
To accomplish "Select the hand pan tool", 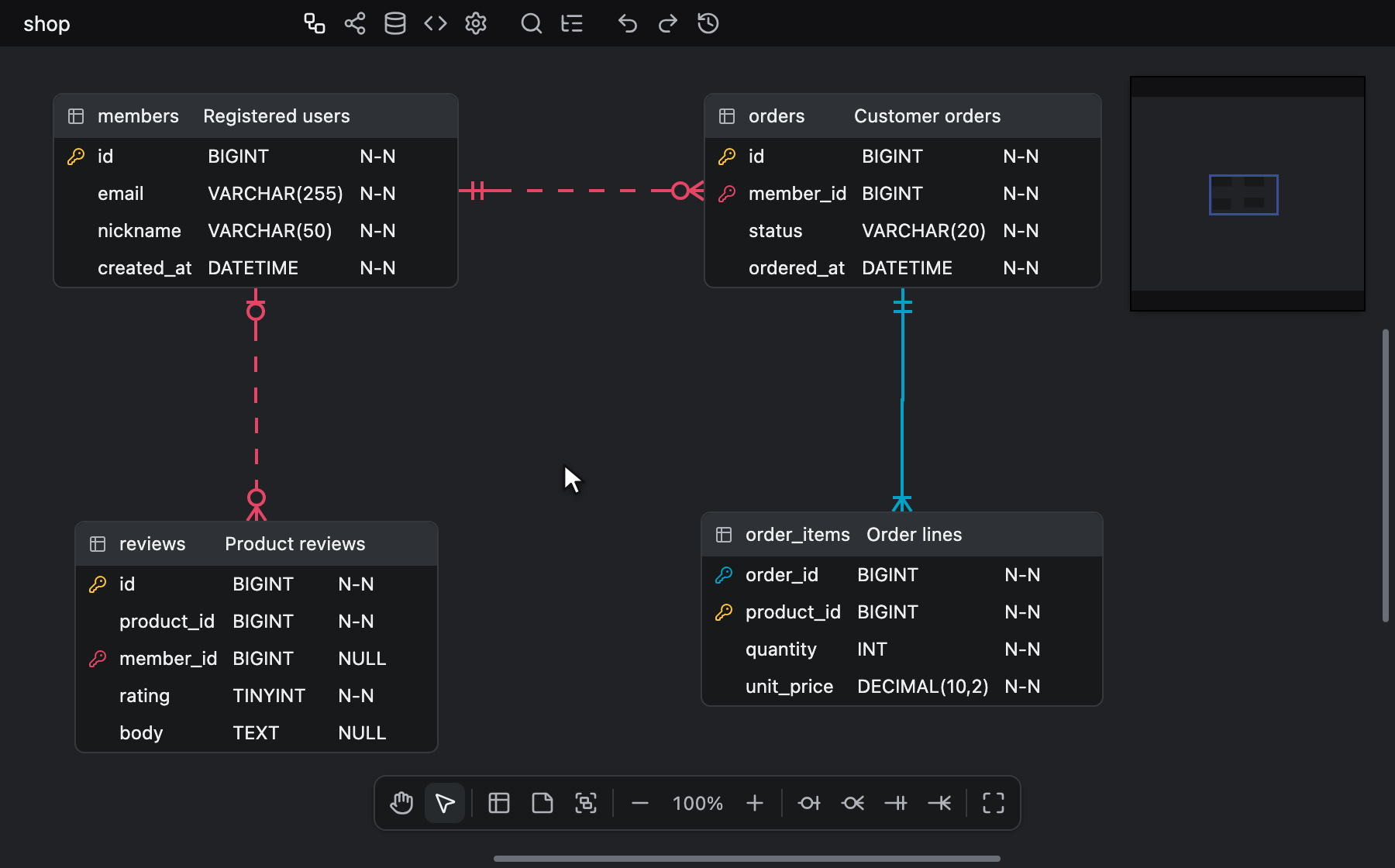I will [401, 803].
